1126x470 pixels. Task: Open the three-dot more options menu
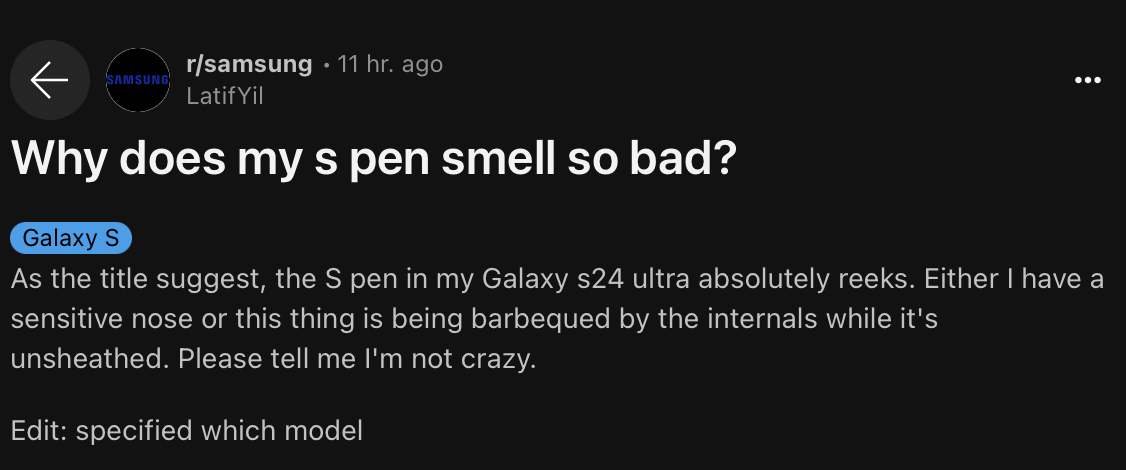coord(1086,80)
